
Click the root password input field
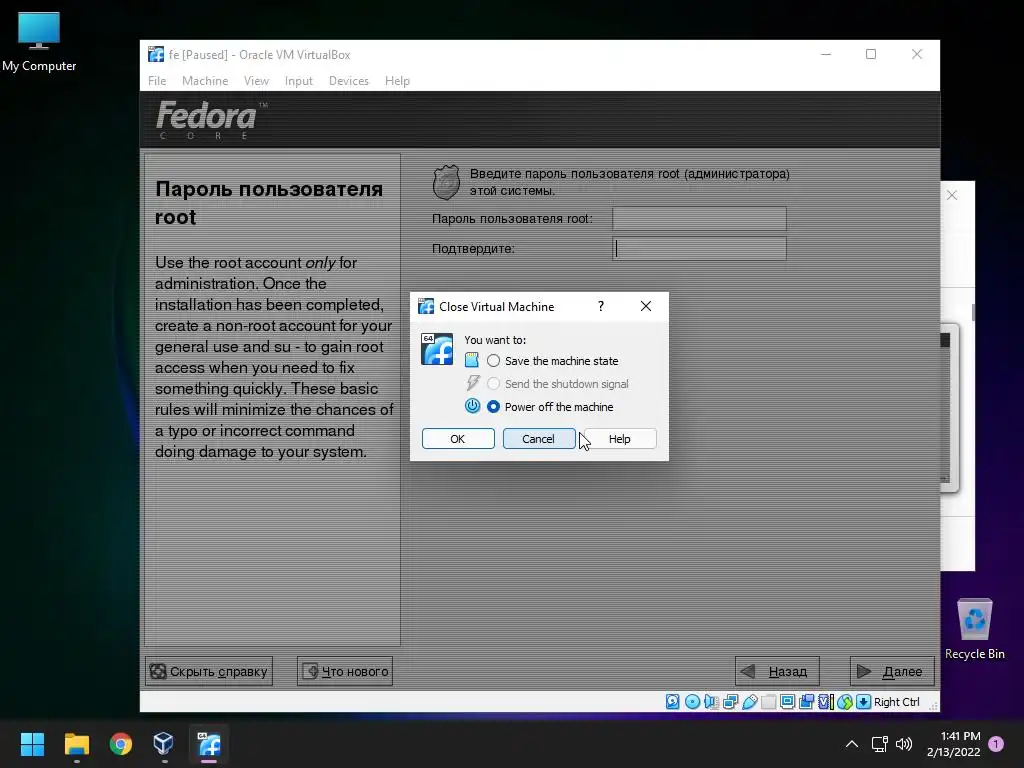(x=699, y=219)
